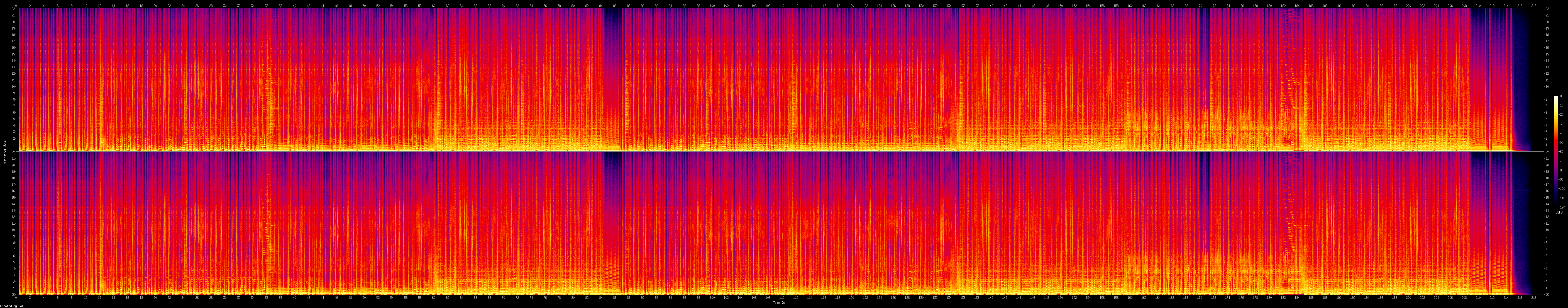Screen dimensions: 1568x308
Task: Click the '100' tick on bottom time axis
Action: point(712,298)
